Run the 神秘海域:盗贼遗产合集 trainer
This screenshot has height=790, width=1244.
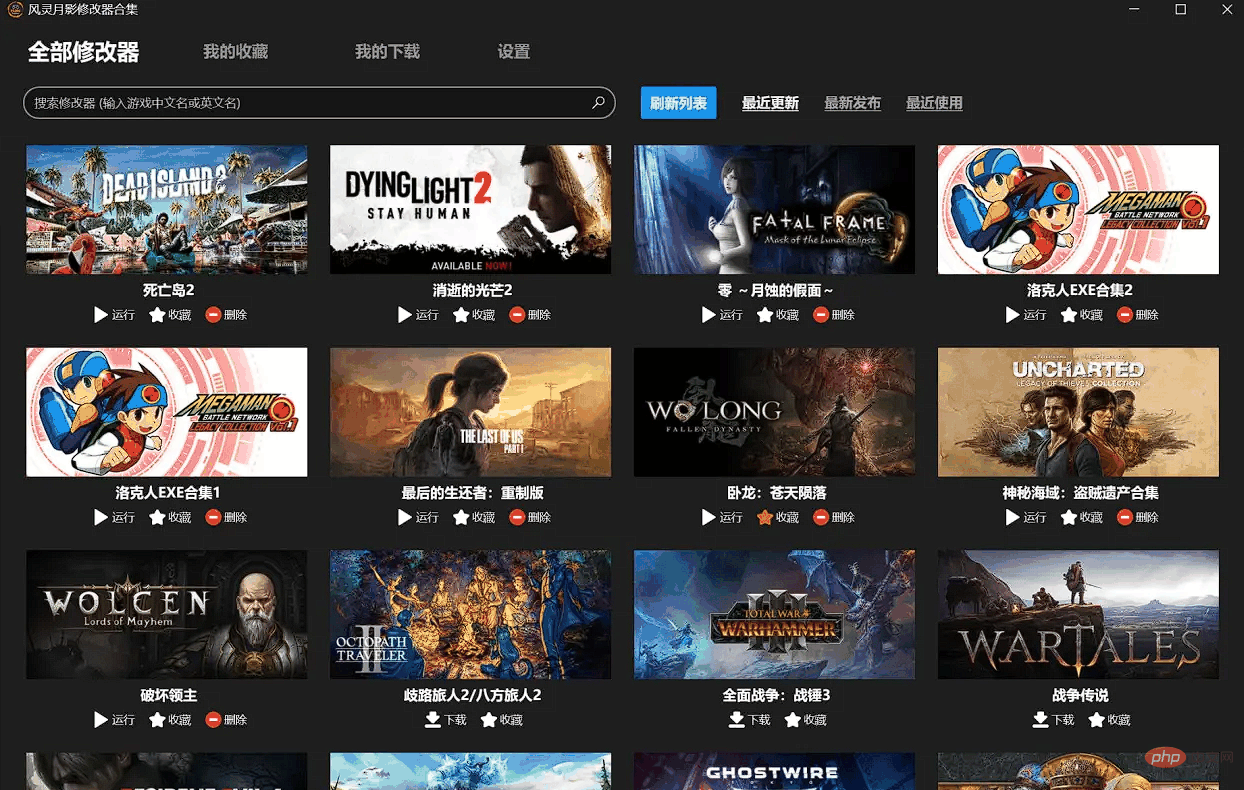(1025, 518)
